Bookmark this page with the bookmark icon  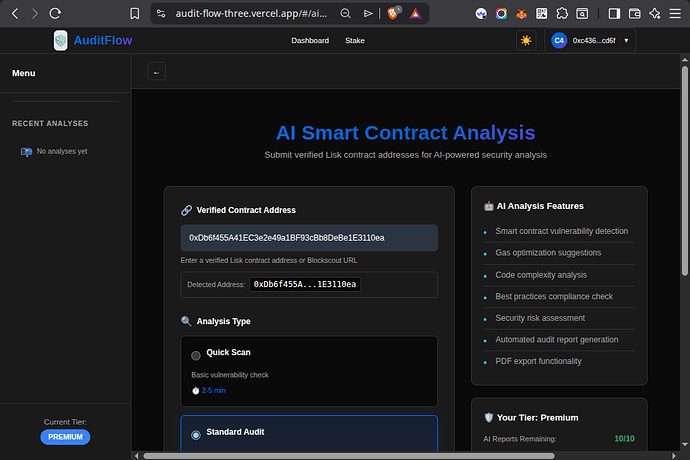coord(135,14)
